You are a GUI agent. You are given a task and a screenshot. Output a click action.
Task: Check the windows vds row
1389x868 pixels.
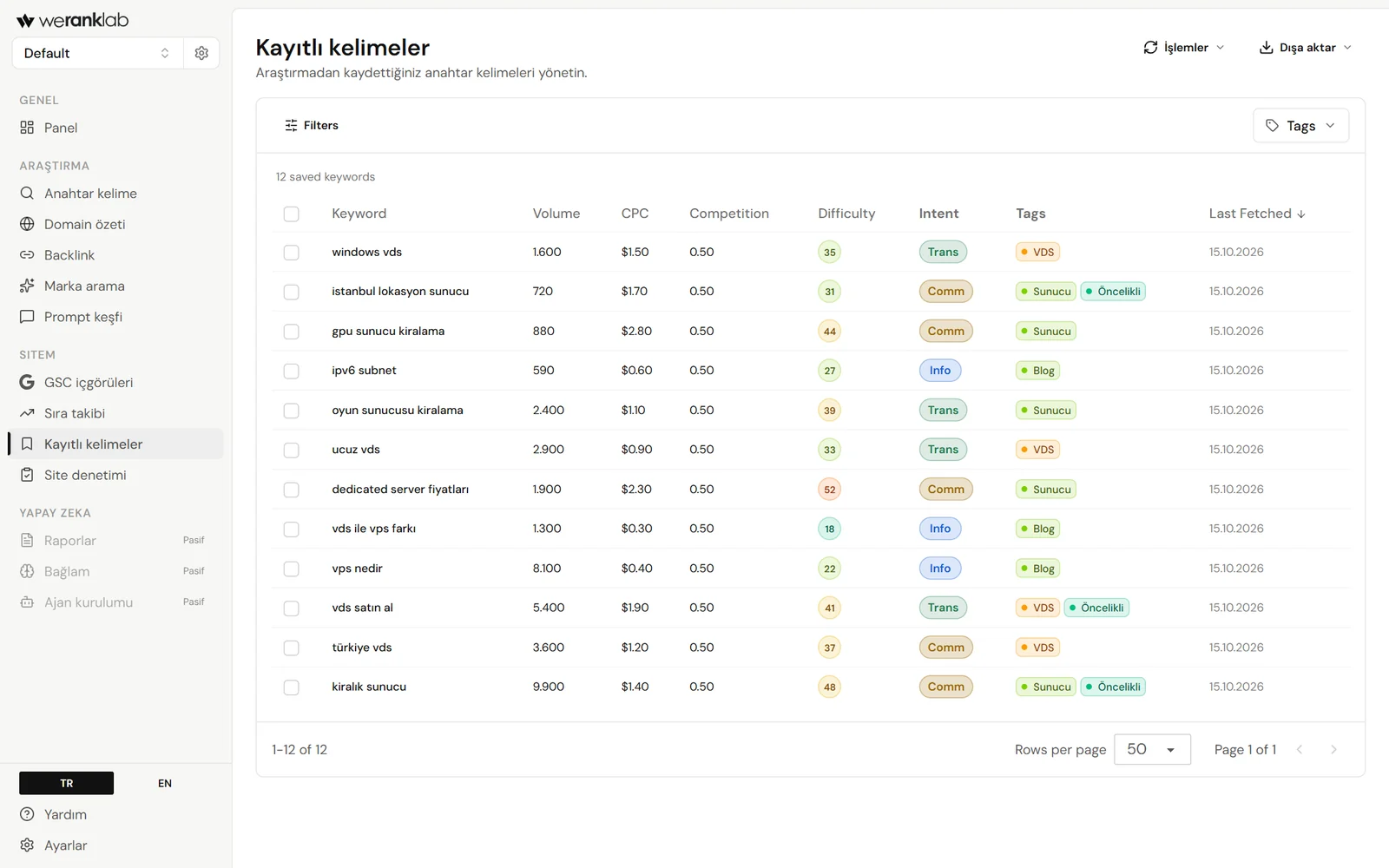pyautogui.click(x=292, y=253)
